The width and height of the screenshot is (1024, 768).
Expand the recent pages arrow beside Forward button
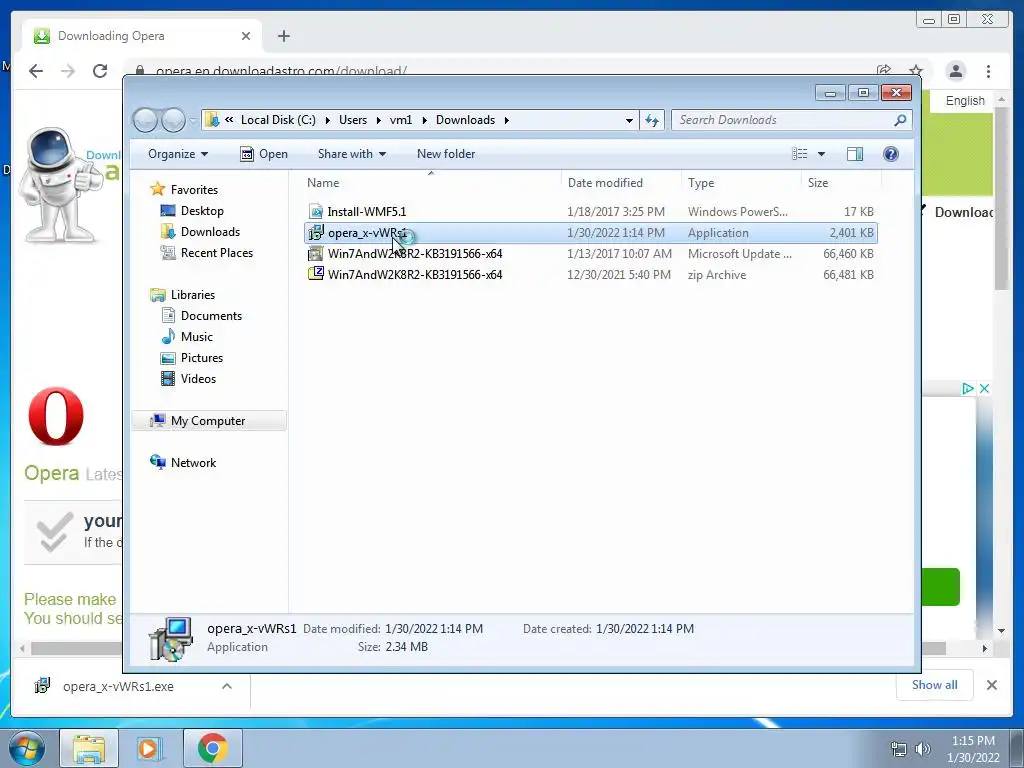coord(193,120)
